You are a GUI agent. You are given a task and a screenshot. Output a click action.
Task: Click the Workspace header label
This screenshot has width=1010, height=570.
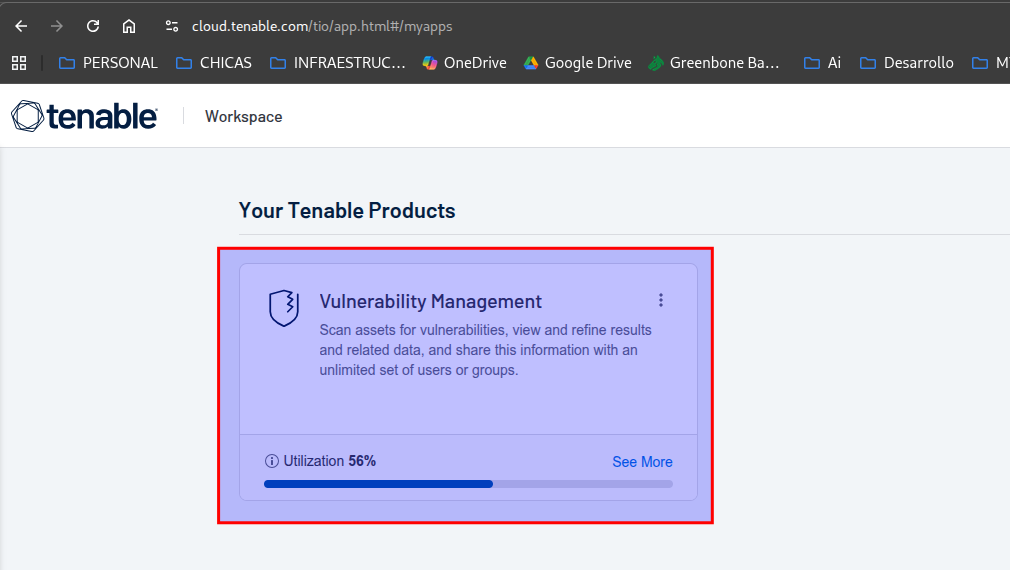pos(243,117)
